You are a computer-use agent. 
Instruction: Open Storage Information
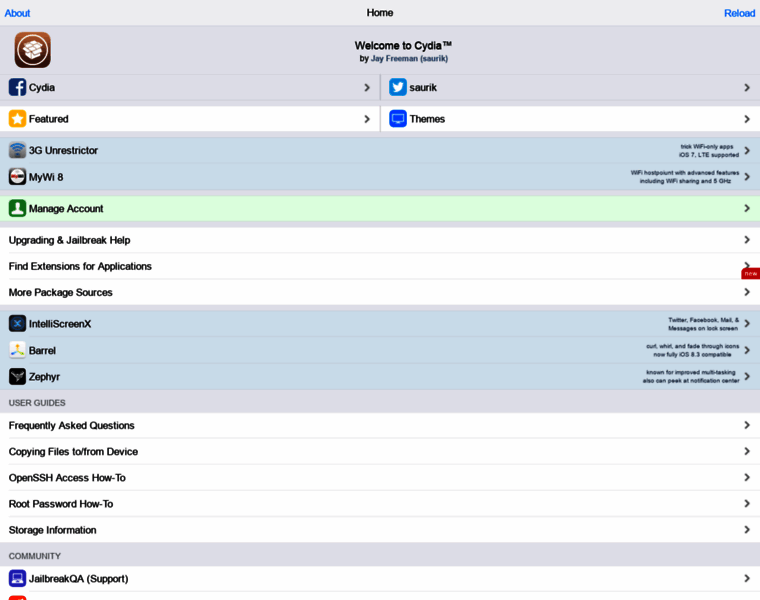(380, 530)
